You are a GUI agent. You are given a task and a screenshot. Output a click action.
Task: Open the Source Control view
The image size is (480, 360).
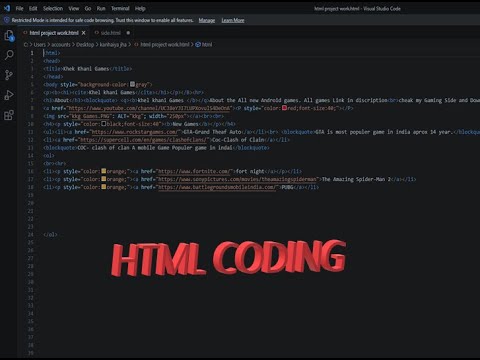[9, 75]
